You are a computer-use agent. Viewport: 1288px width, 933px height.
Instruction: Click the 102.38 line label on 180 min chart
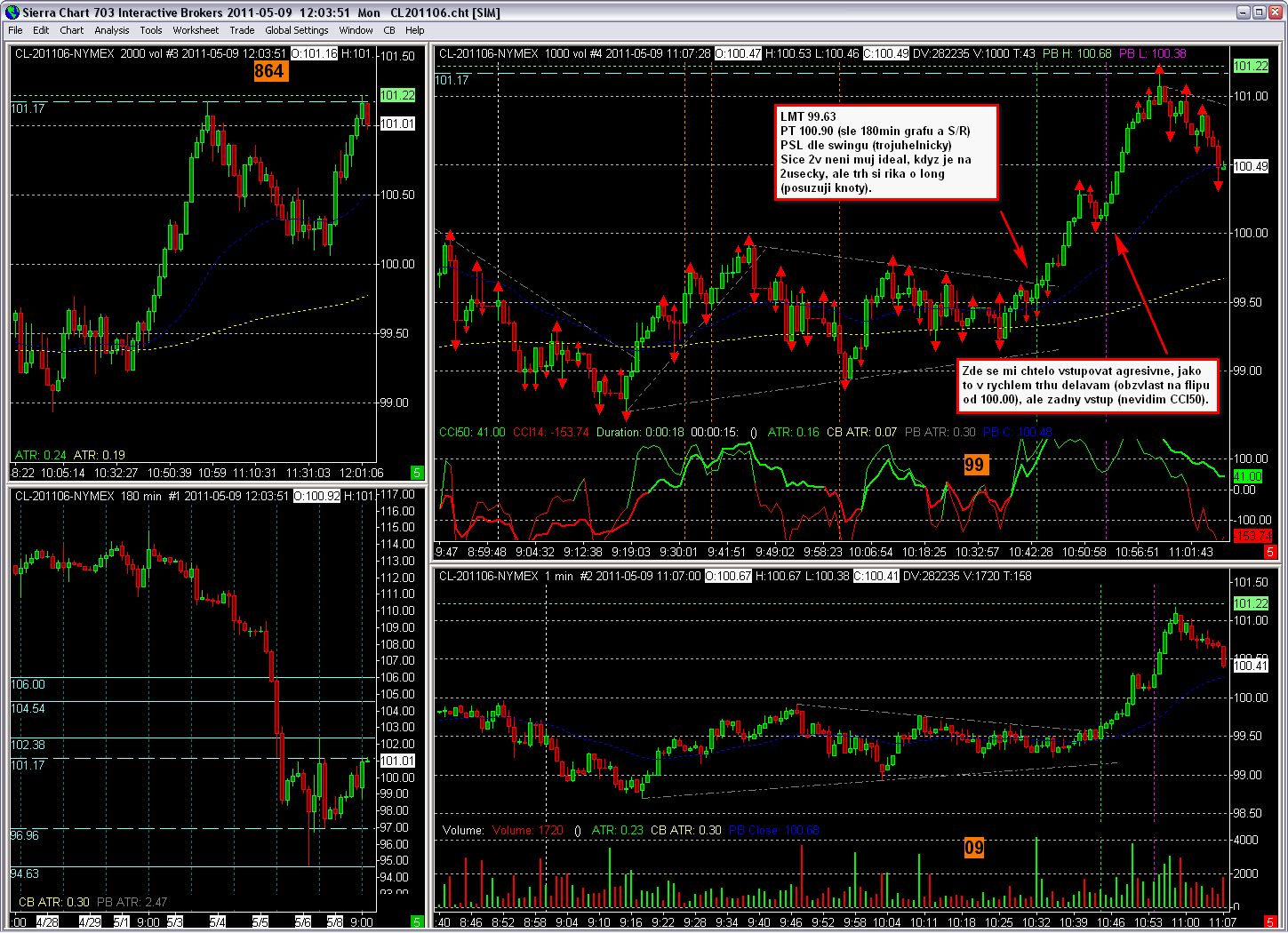pyautogui.click(x=28, y=745)
